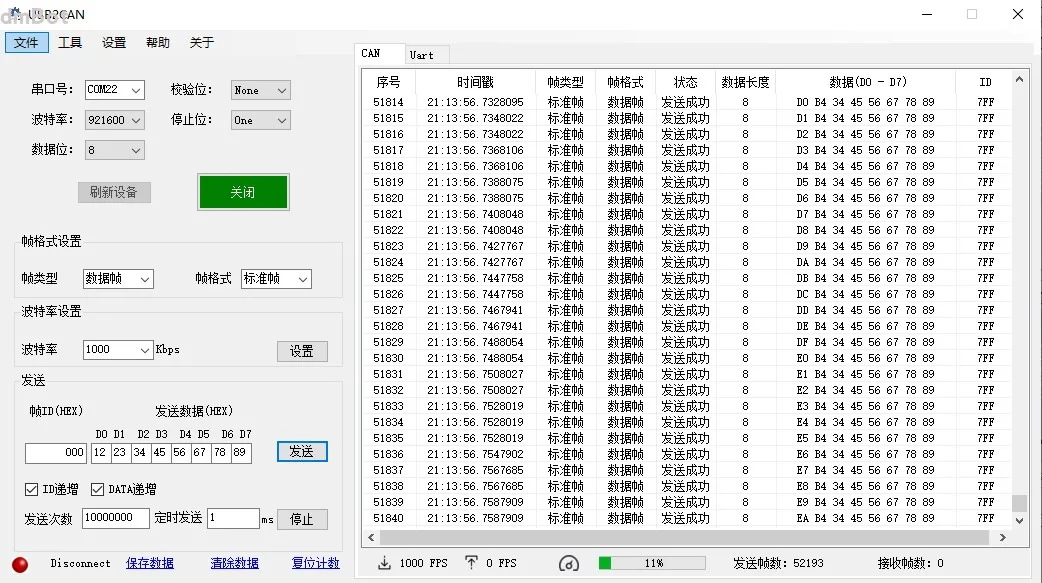The width and height of the screenshot is (1042, 583).
Task: Click the red connection status indicator
Action: (x=20, y=564)
